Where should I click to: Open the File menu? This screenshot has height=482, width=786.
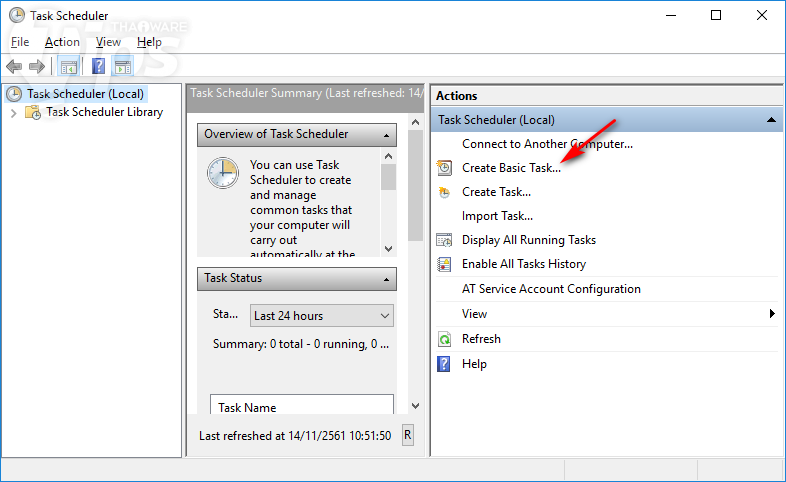20,42
